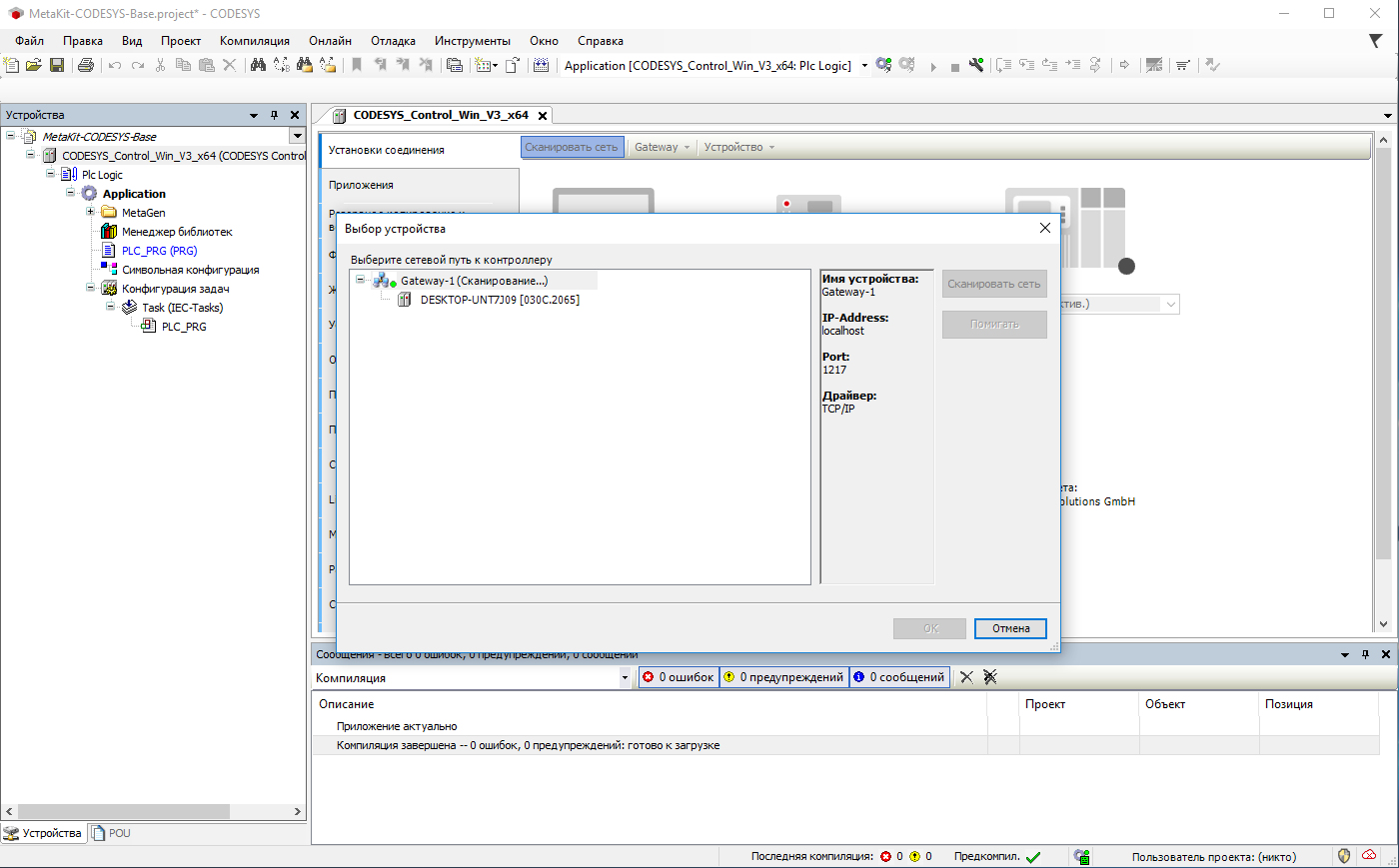Click the MetaGen folder icon
1399x868 pixels.
point(109,213)
